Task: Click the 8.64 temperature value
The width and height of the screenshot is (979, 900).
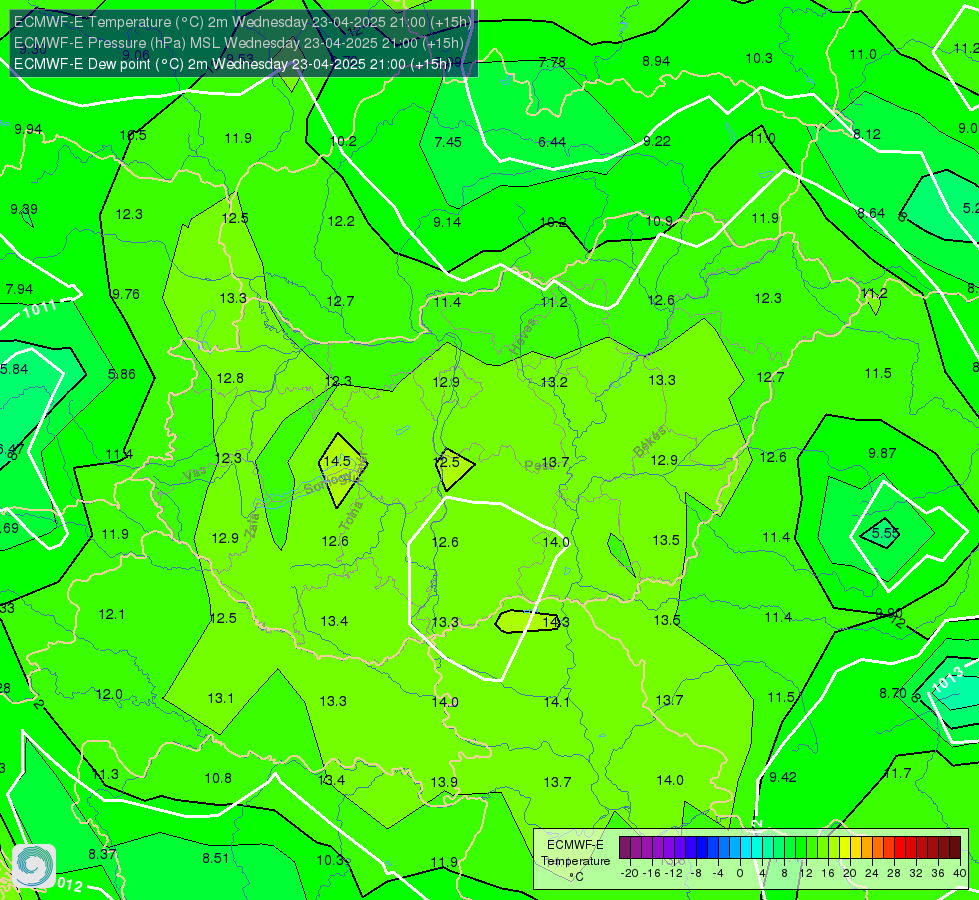Action: pos(871,214)
